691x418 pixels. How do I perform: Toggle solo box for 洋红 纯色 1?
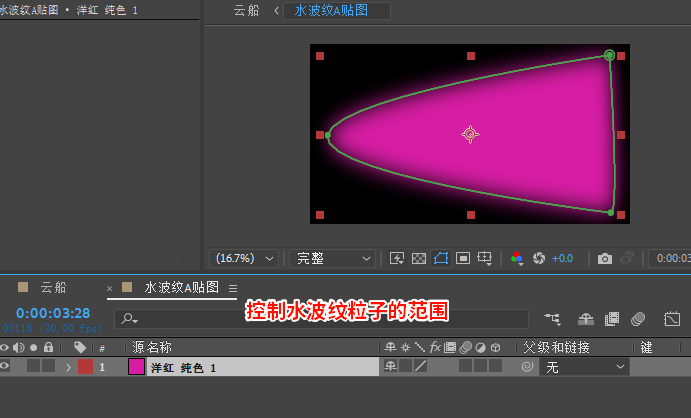[33, 366]
